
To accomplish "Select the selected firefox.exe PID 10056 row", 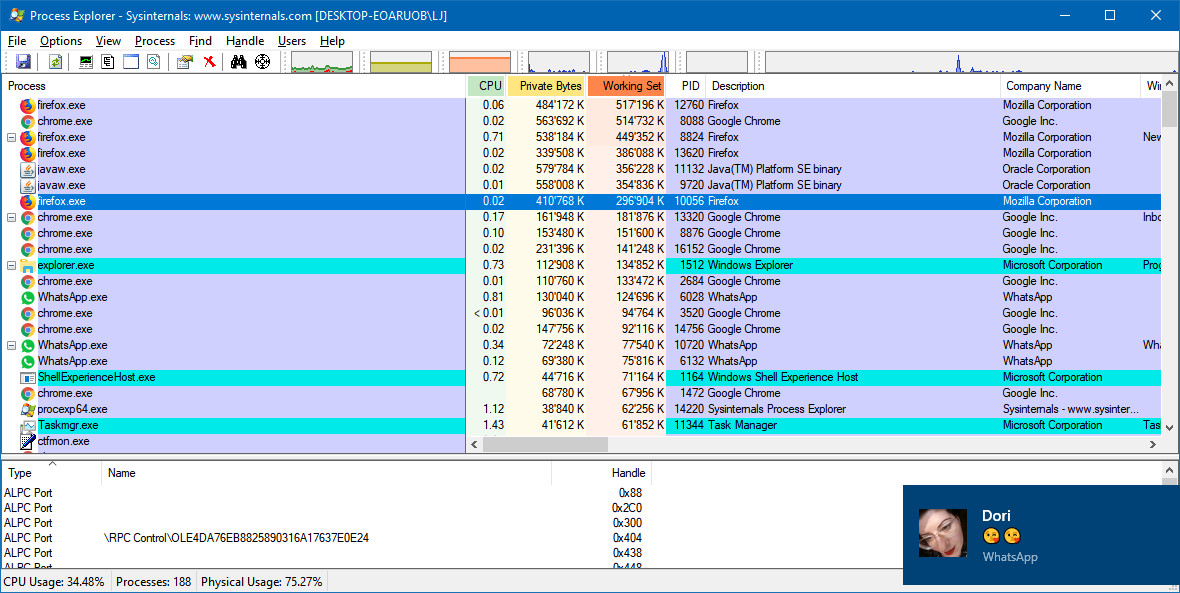I will [x=581, y=202].
